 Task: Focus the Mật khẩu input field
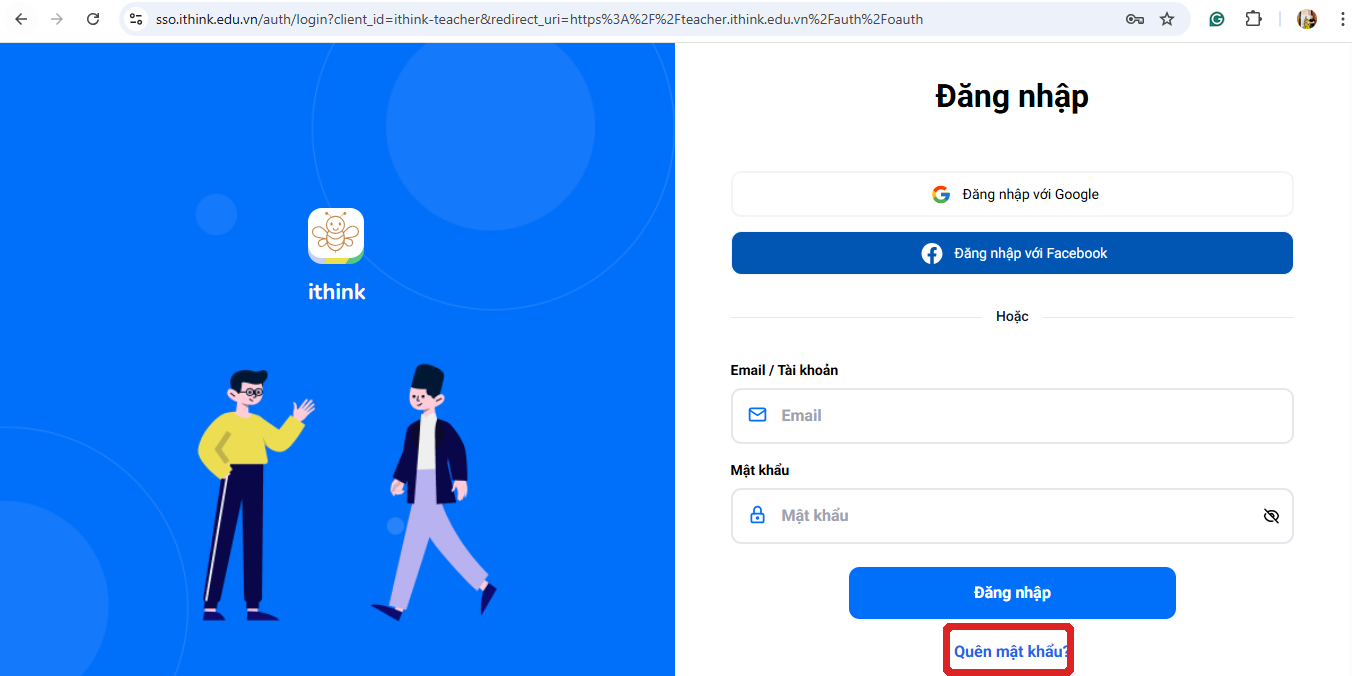pos(1010,516)
